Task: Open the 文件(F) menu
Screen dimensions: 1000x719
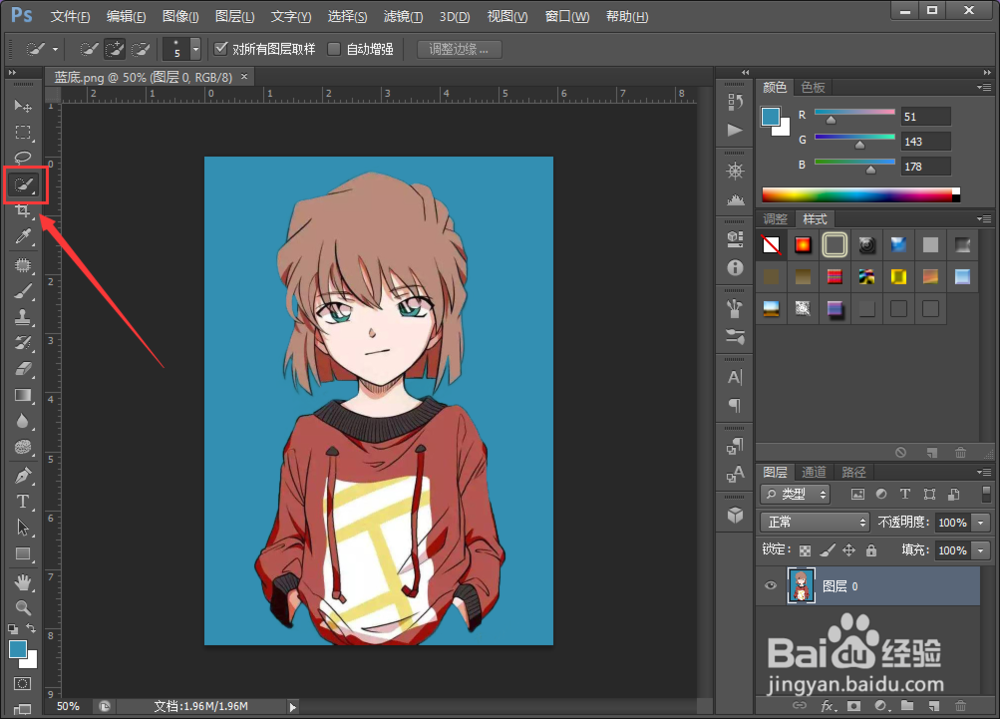Action: point(70,17)
